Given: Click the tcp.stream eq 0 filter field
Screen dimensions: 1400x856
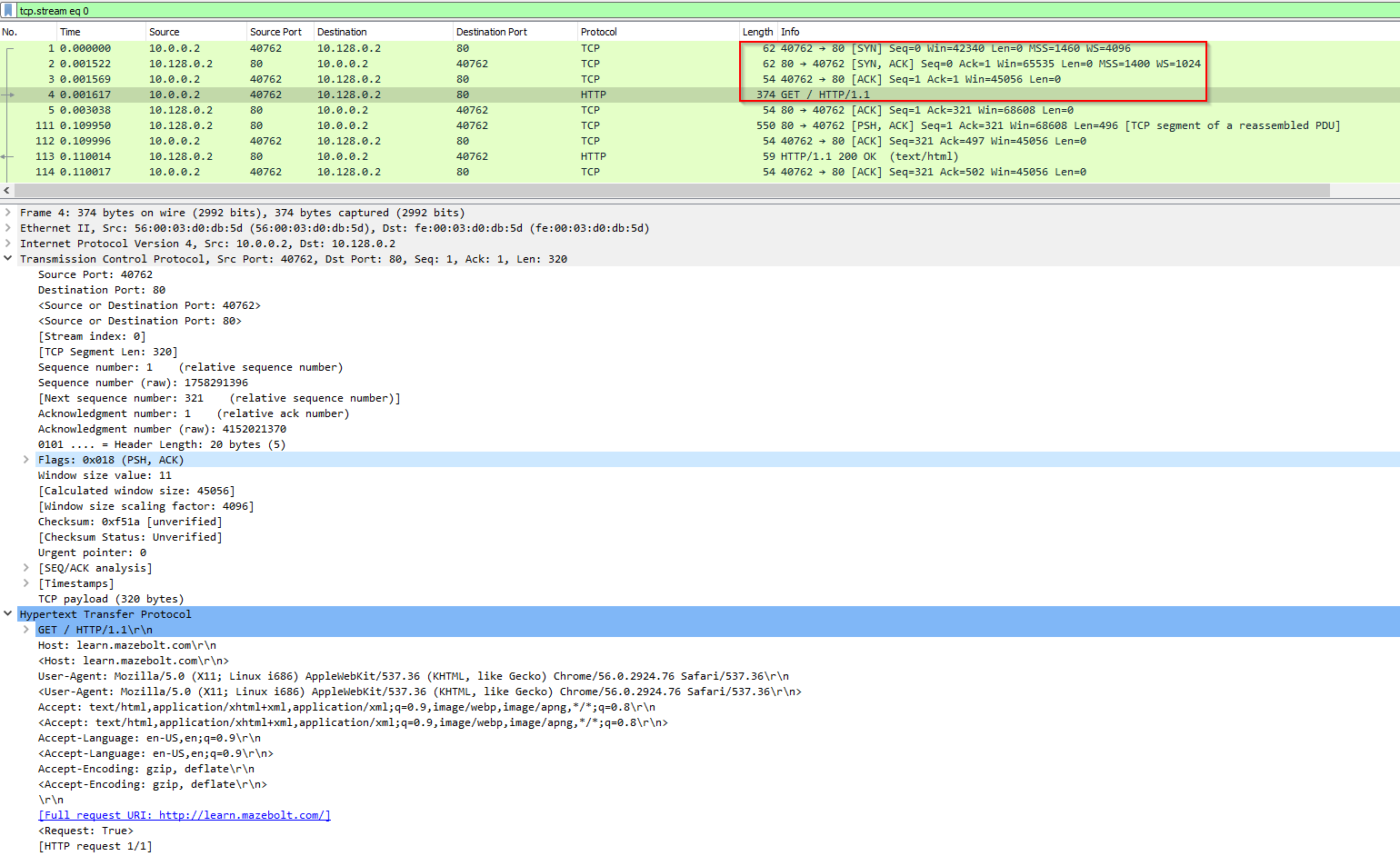Looking at the screenshot, I should point(636,11).
